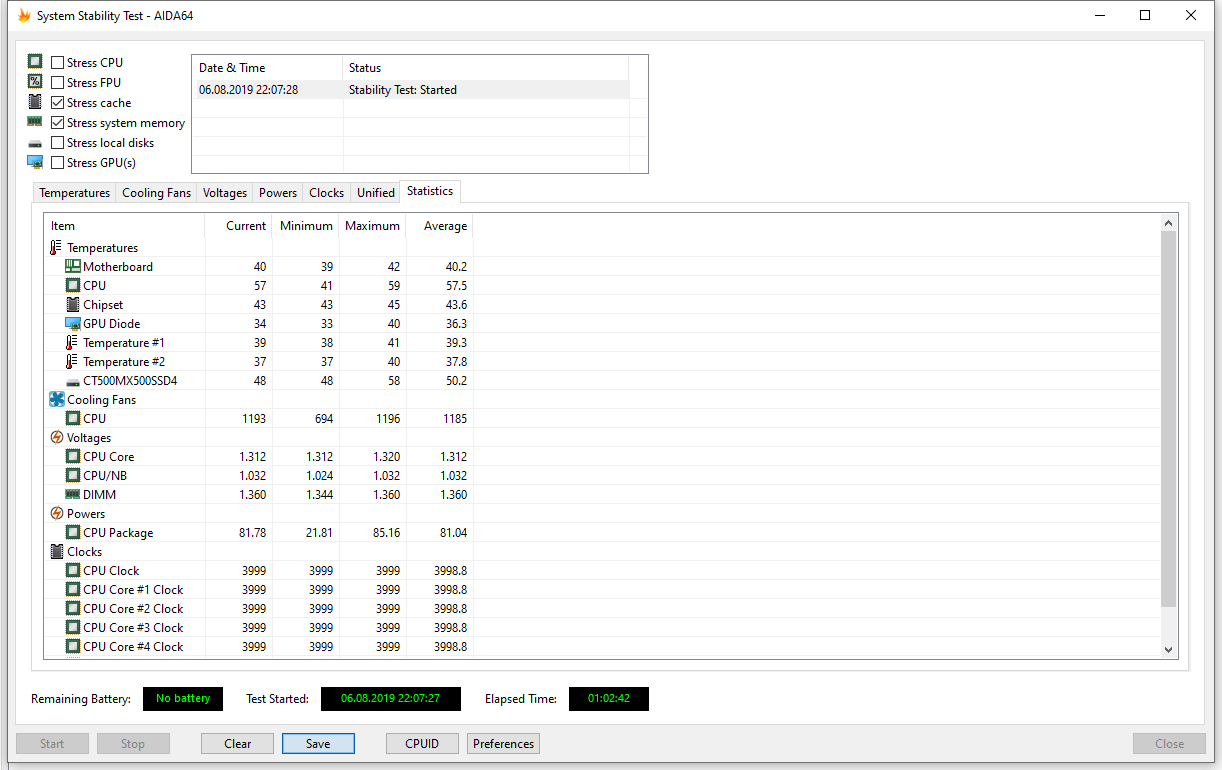The height and width of the screenshot is (770, 1222).
Task: Click the Cooling Fans group fan icon
Action: [56, 399]
